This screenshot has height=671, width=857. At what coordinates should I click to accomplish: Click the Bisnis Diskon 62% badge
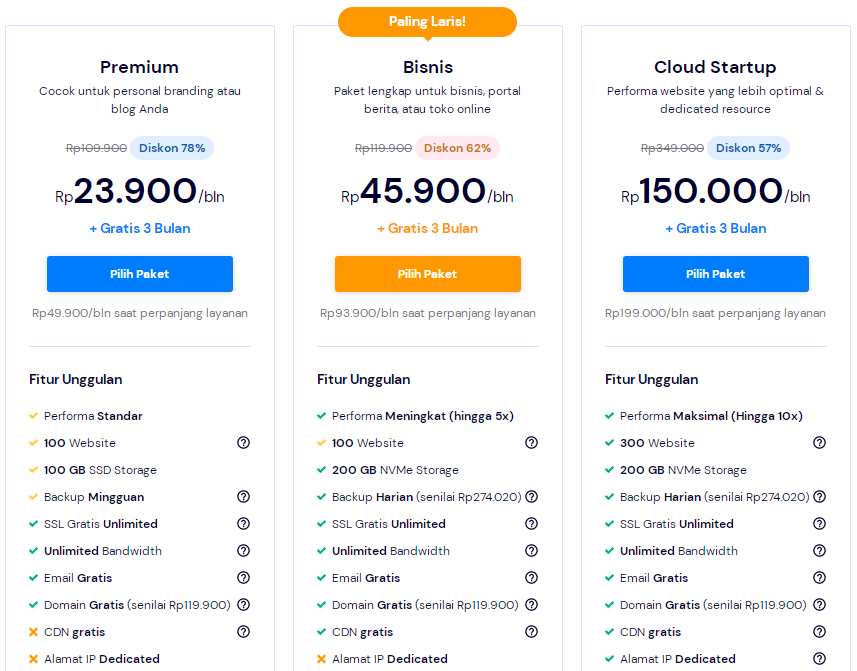[x=458, y=148]
